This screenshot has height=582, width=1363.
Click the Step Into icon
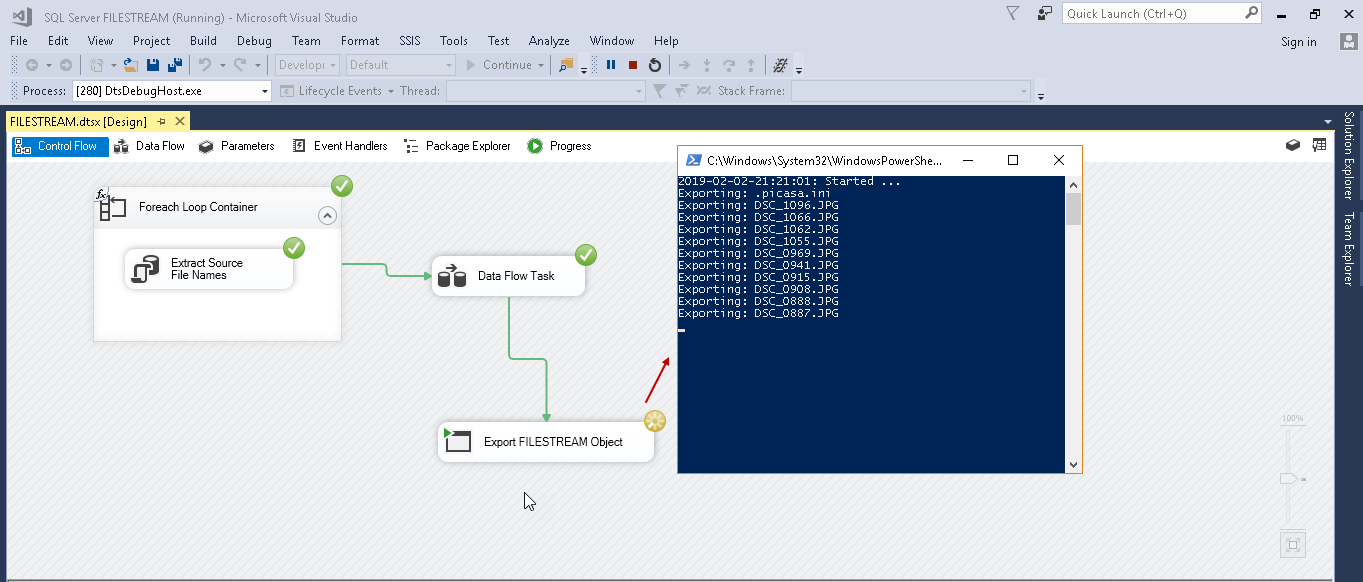pyautogui.click(x=707, y=65)
